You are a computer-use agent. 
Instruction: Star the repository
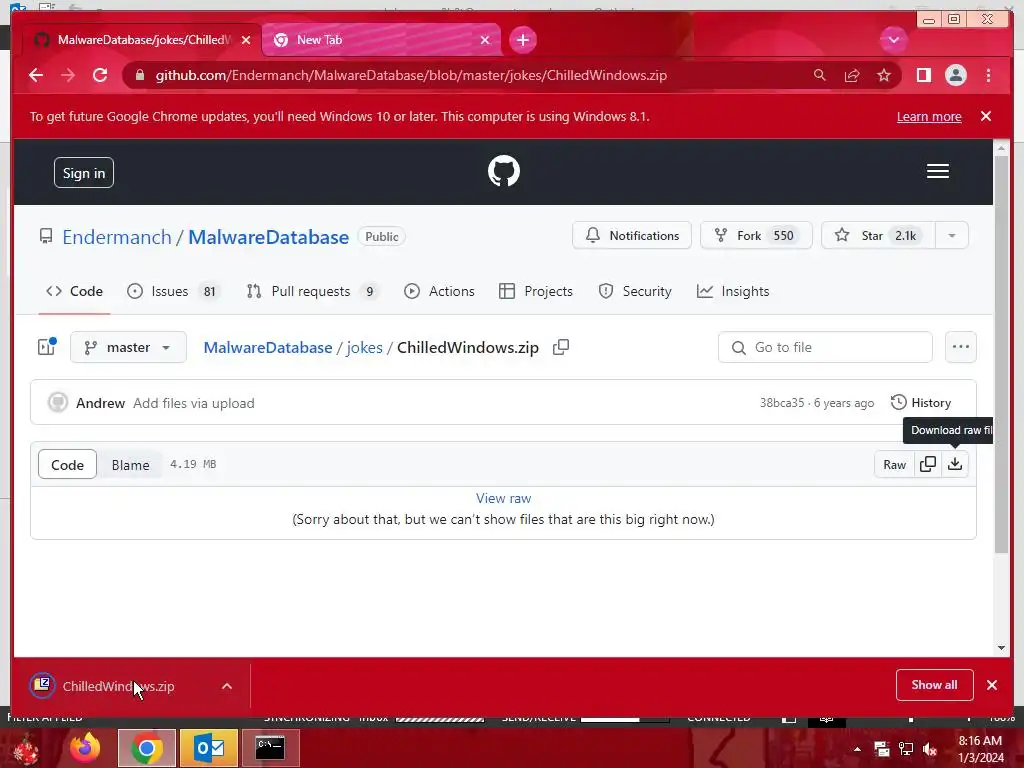pyautogui.click(x=877, y=235)
